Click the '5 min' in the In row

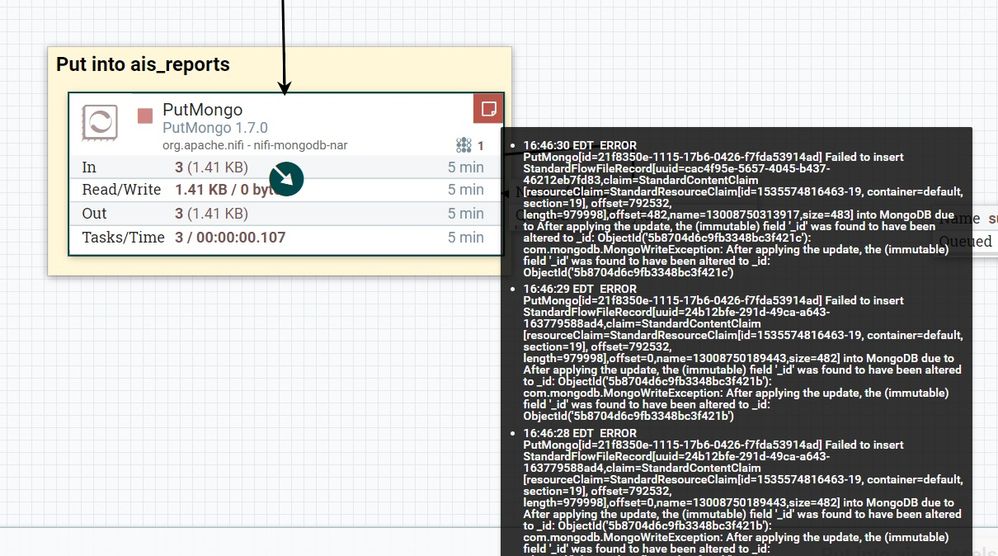465,167
